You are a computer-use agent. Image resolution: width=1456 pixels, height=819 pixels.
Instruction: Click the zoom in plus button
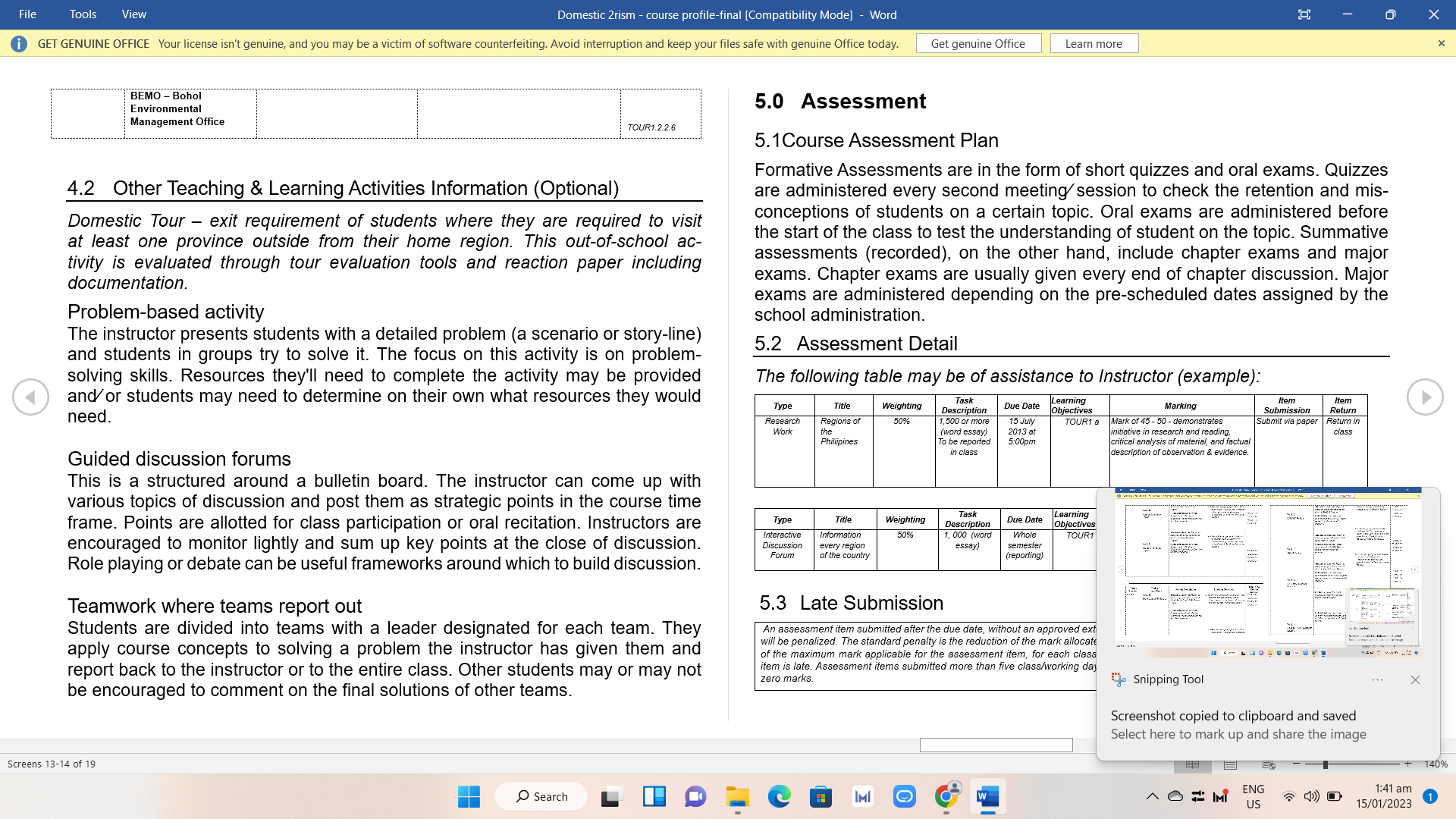tap(1407, 764)
